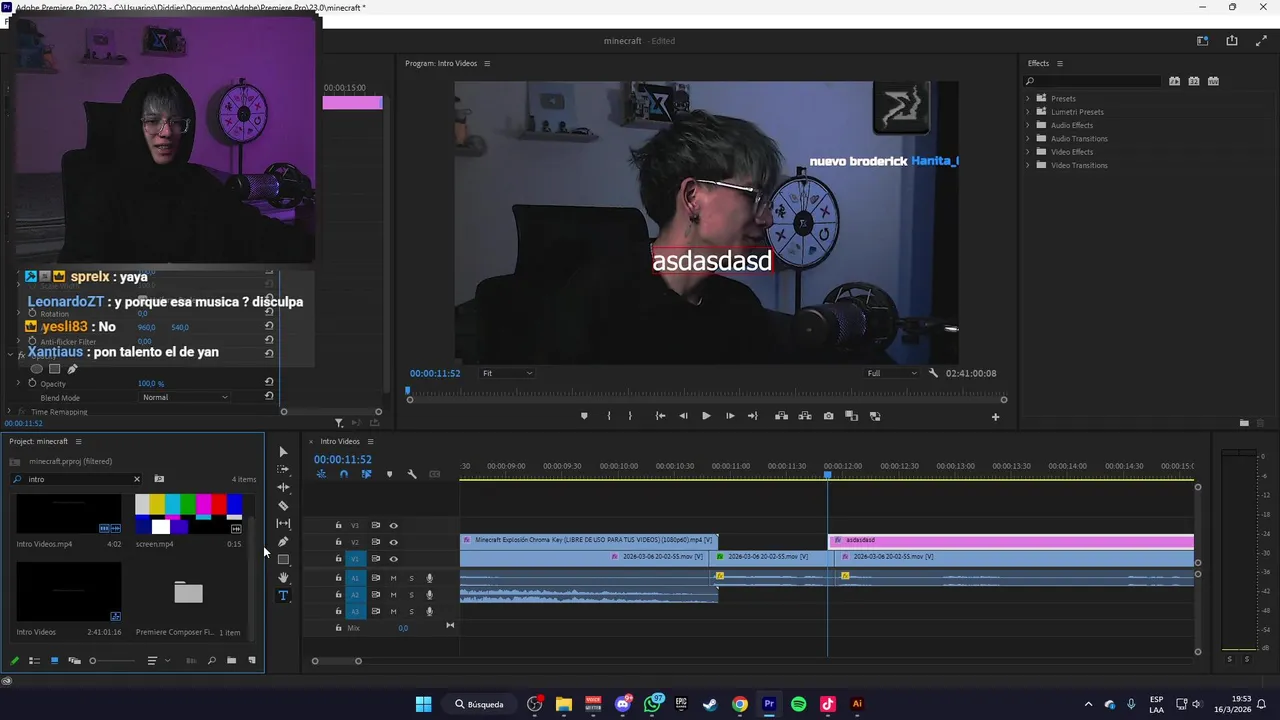Open Blend Mode Normal dropdown
Image resolution: width=1280 pixels, height=720 pixels.
185,397
